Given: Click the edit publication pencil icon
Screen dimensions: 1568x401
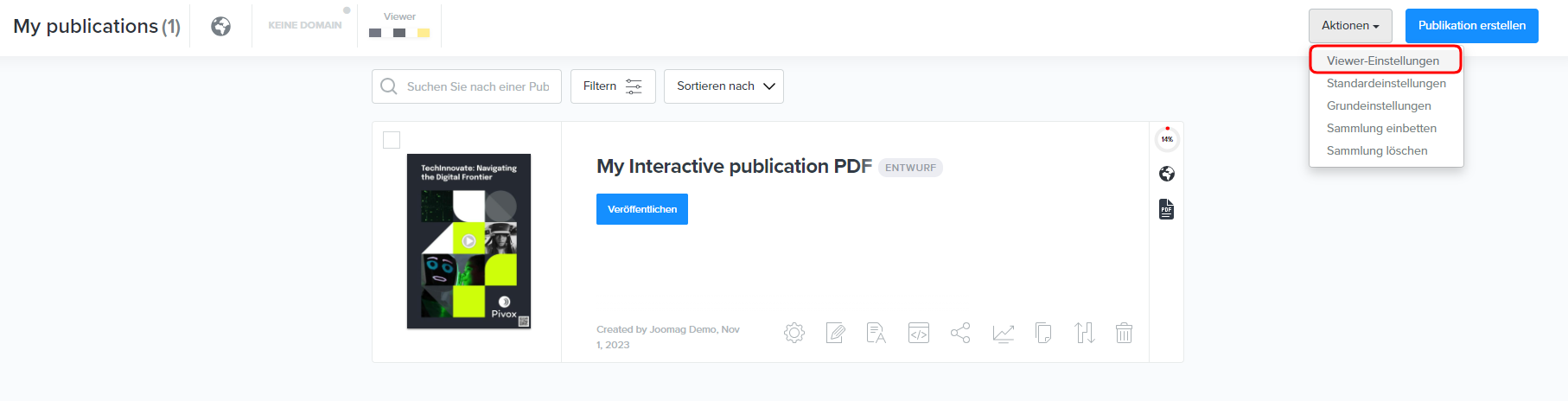Looking at the screenshot, I should [835, 333].
